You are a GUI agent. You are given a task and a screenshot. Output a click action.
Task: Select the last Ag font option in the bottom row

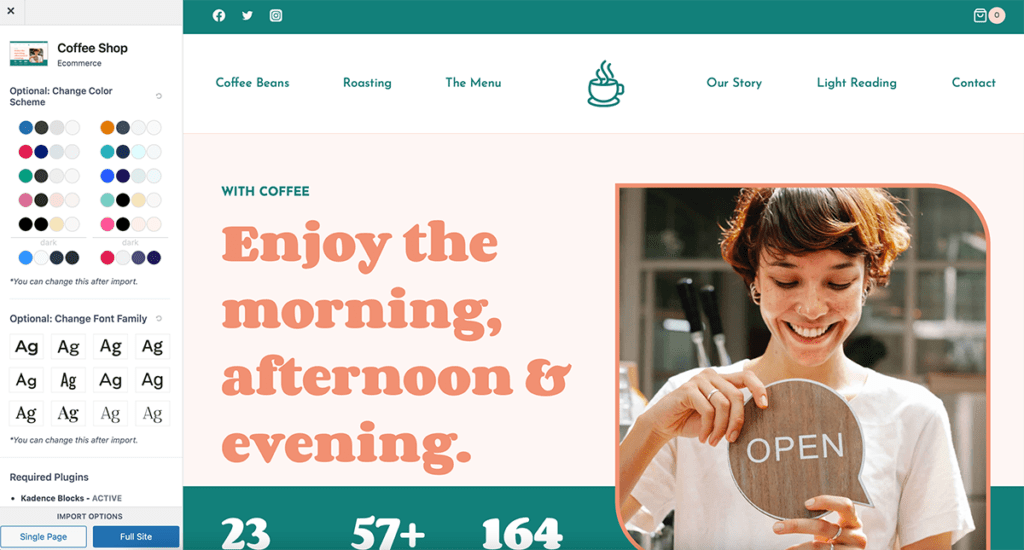tap(152, 413)
